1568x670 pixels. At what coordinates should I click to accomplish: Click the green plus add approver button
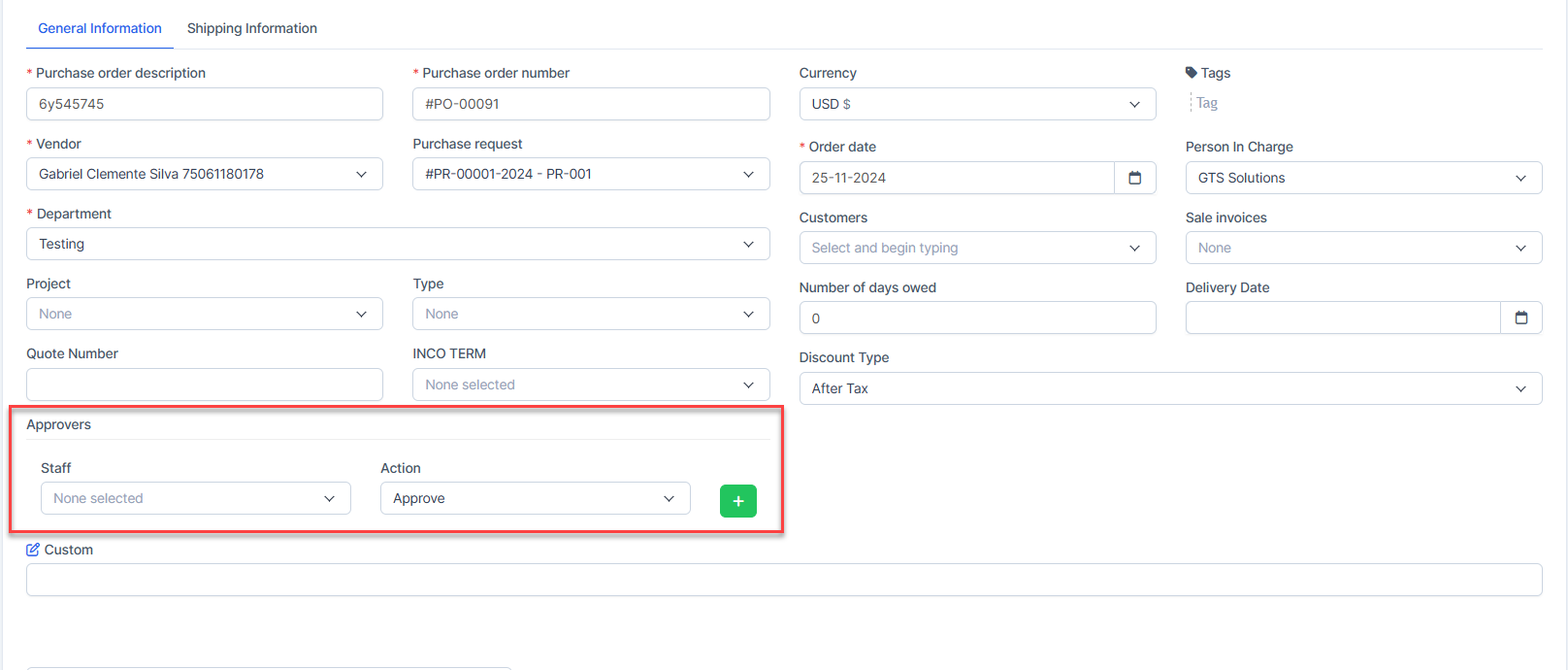click(x=737, y=501)
